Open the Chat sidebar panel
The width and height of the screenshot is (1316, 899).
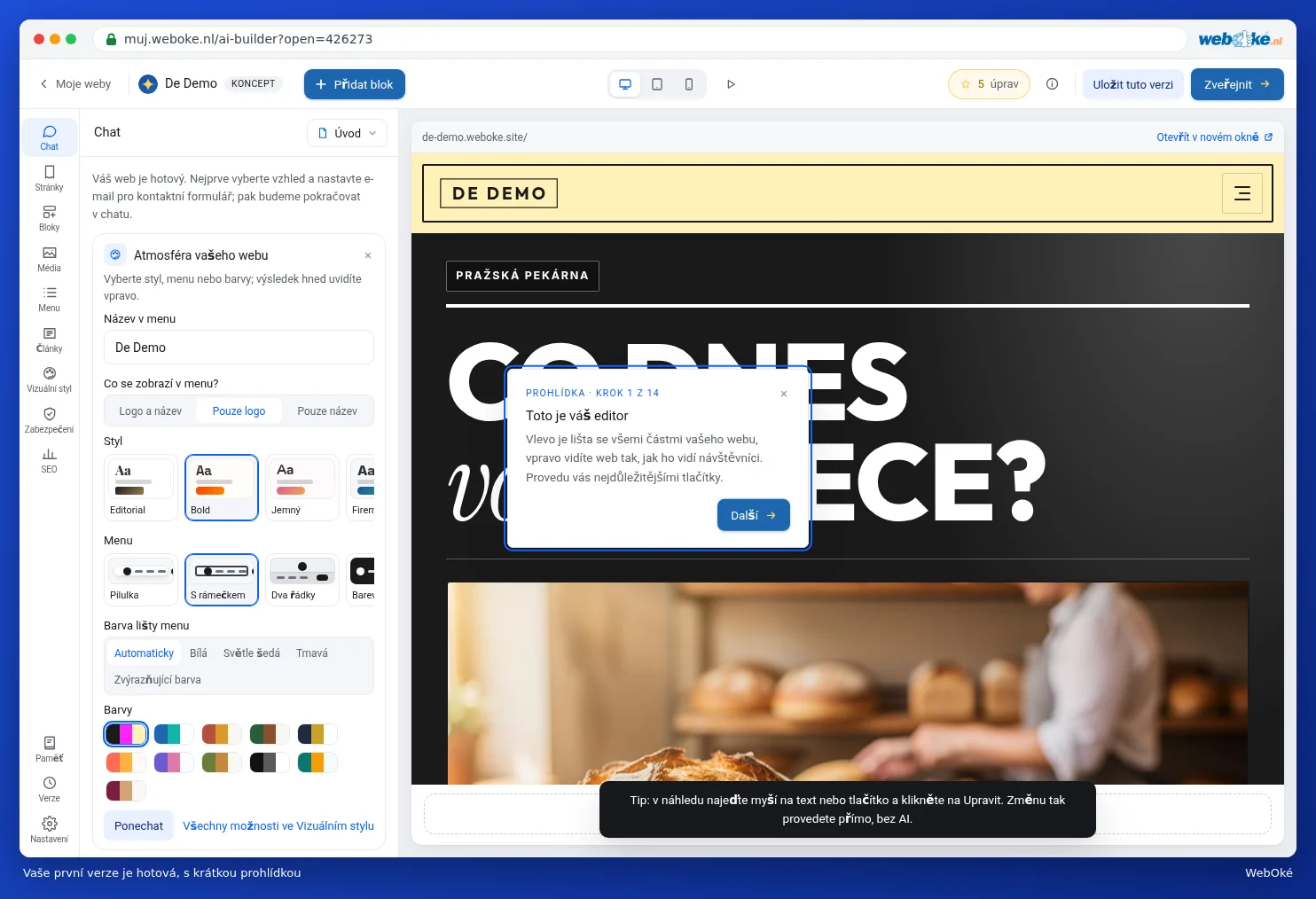pos(49,137)
